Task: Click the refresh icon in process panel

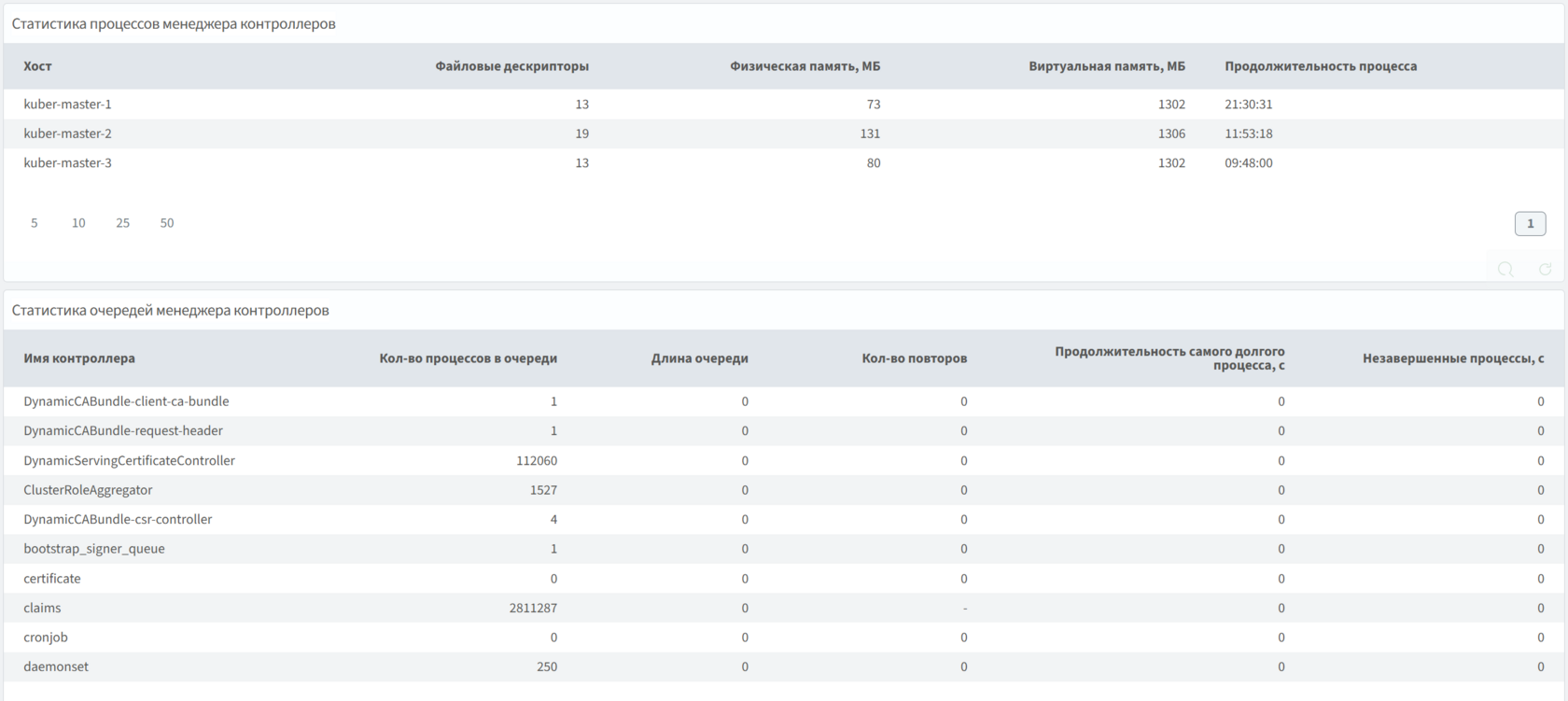Action: tap(1545, 270)
